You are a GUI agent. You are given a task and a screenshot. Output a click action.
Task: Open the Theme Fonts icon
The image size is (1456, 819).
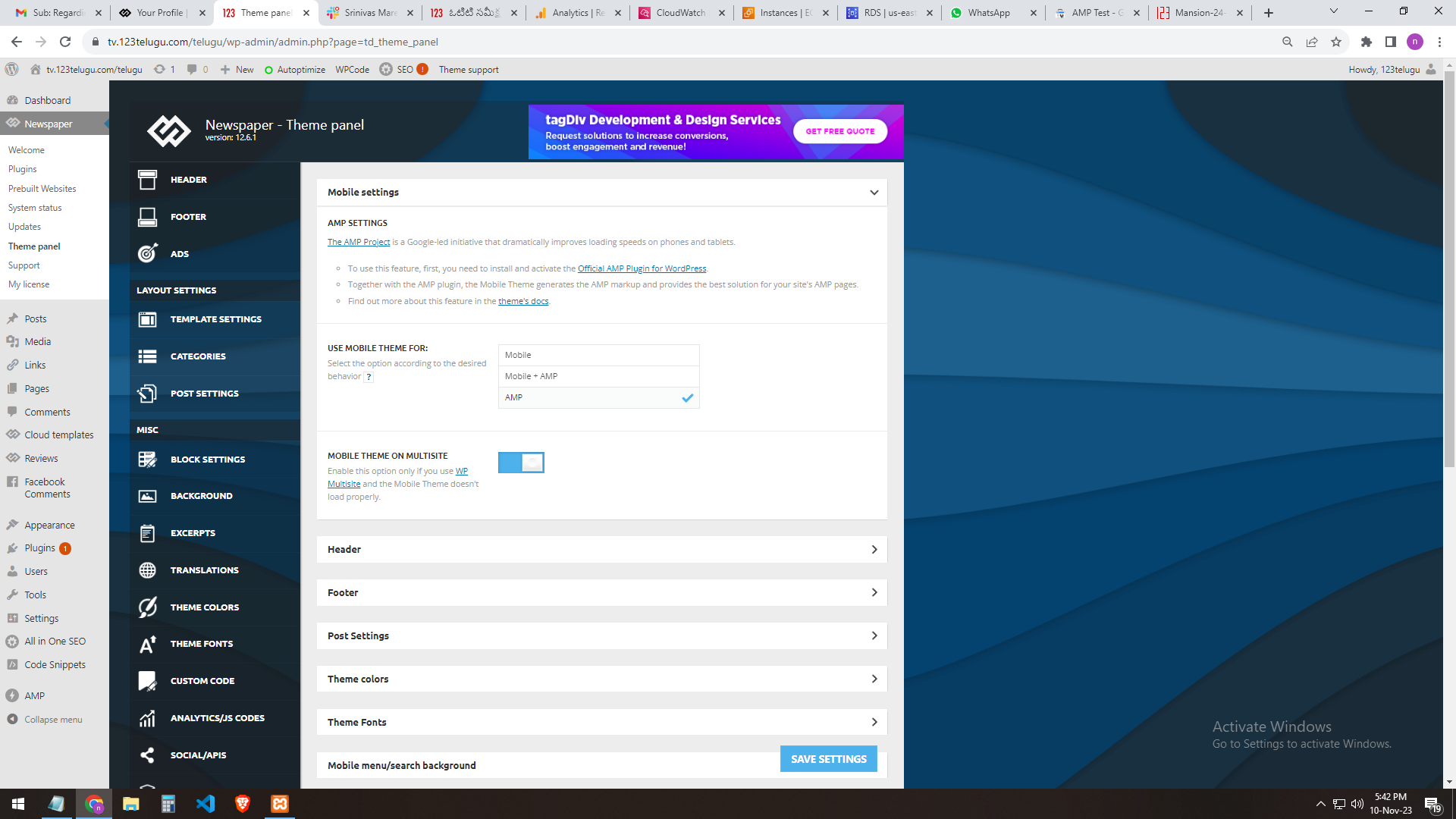[x=147, y=644]
